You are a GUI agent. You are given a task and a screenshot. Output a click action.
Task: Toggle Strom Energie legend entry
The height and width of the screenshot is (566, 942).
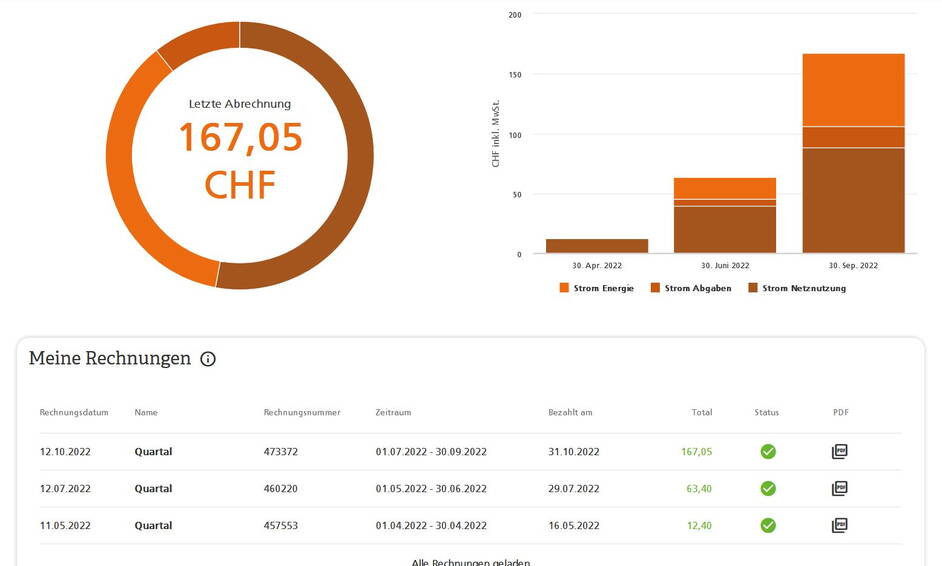pyautogui.click(x=596, y=288)
